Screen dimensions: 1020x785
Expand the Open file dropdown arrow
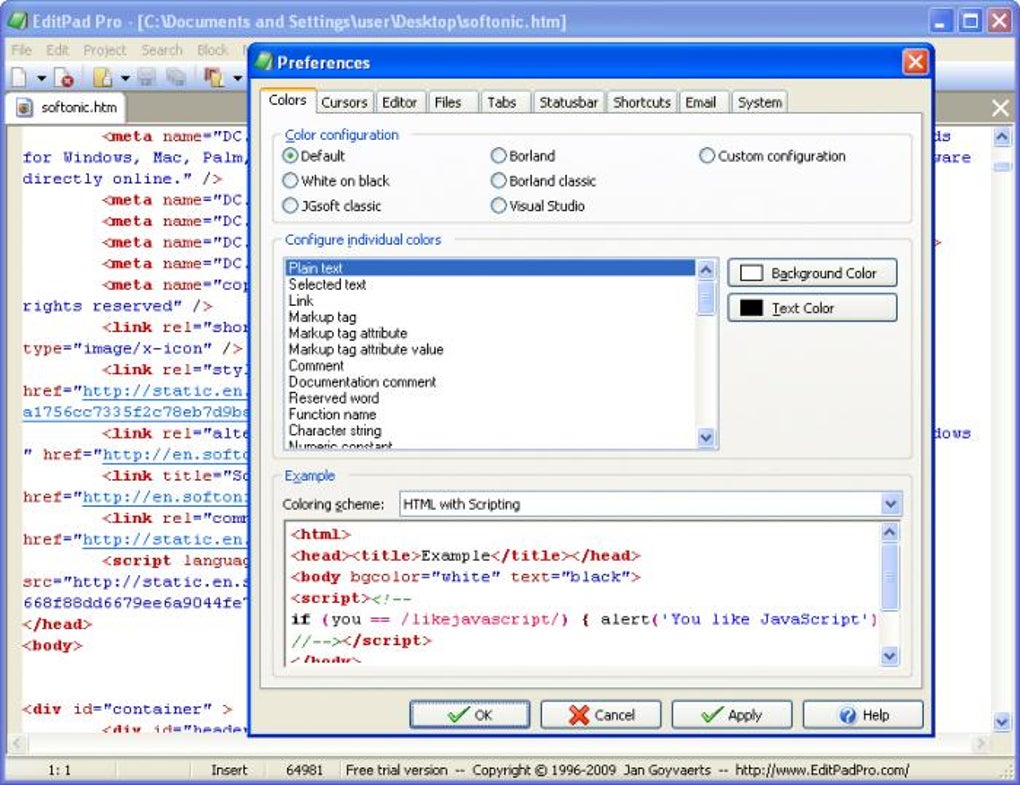pyautogui.click(x=125, y=79)
